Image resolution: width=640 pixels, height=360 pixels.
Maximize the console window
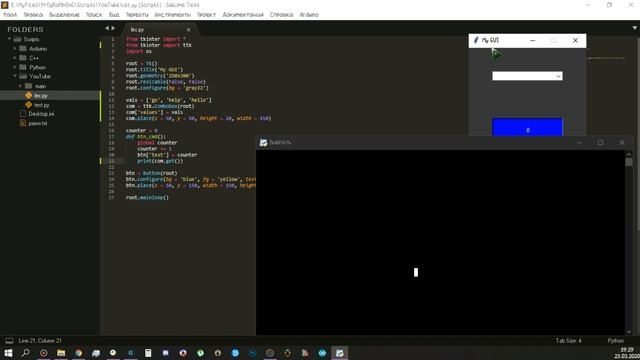[x=600, y=142]
